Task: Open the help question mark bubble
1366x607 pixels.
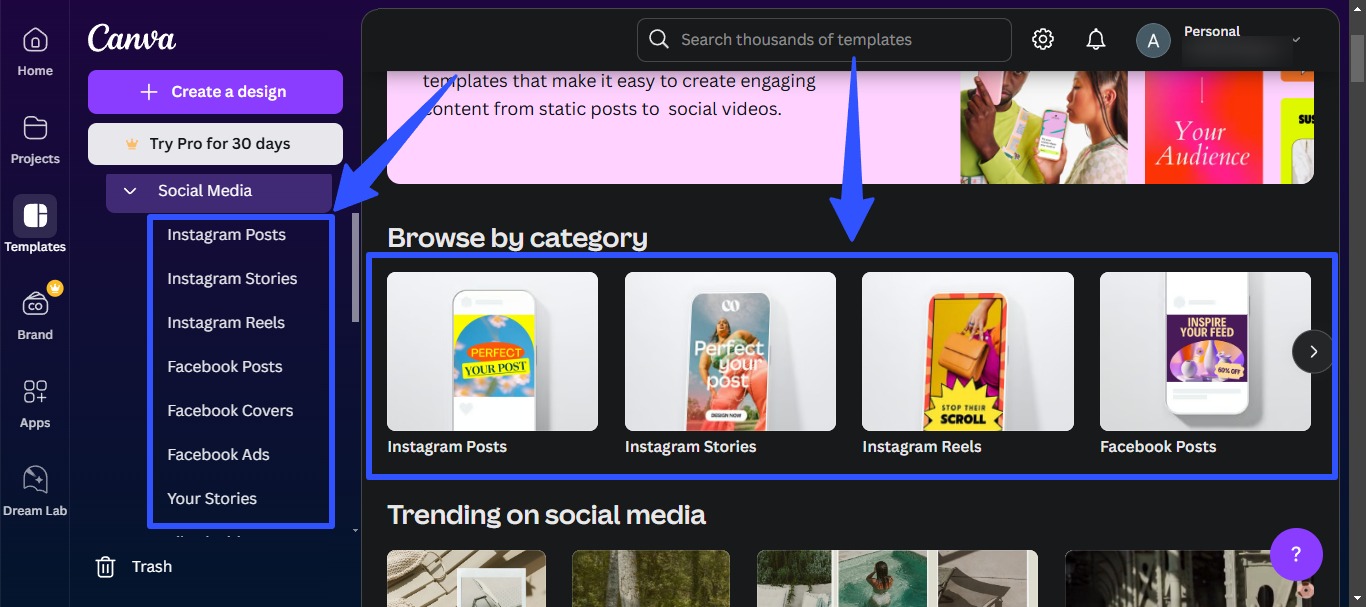Action: [1296, 554]
